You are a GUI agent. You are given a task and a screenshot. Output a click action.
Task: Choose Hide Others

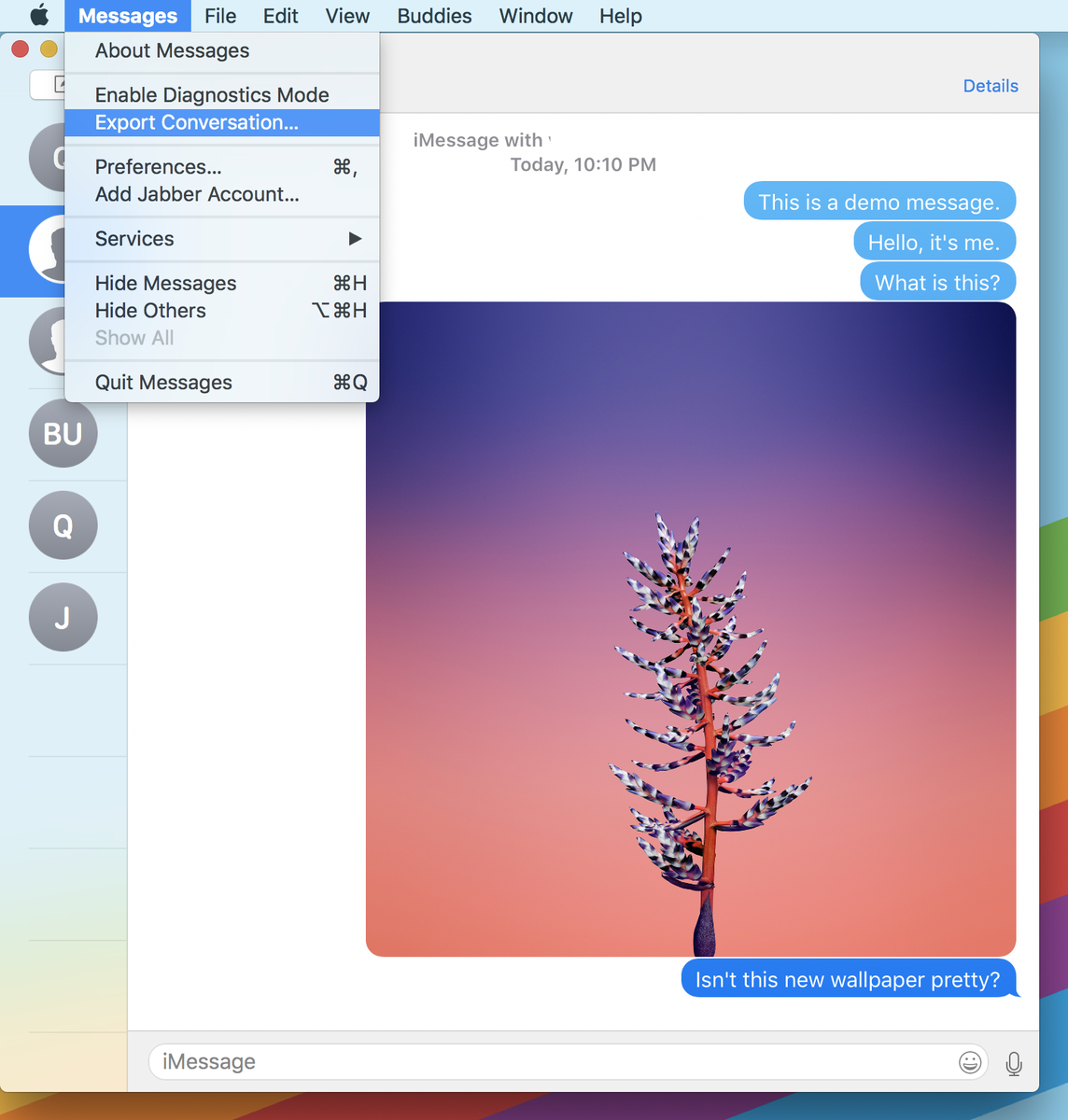tap(222, 310)
